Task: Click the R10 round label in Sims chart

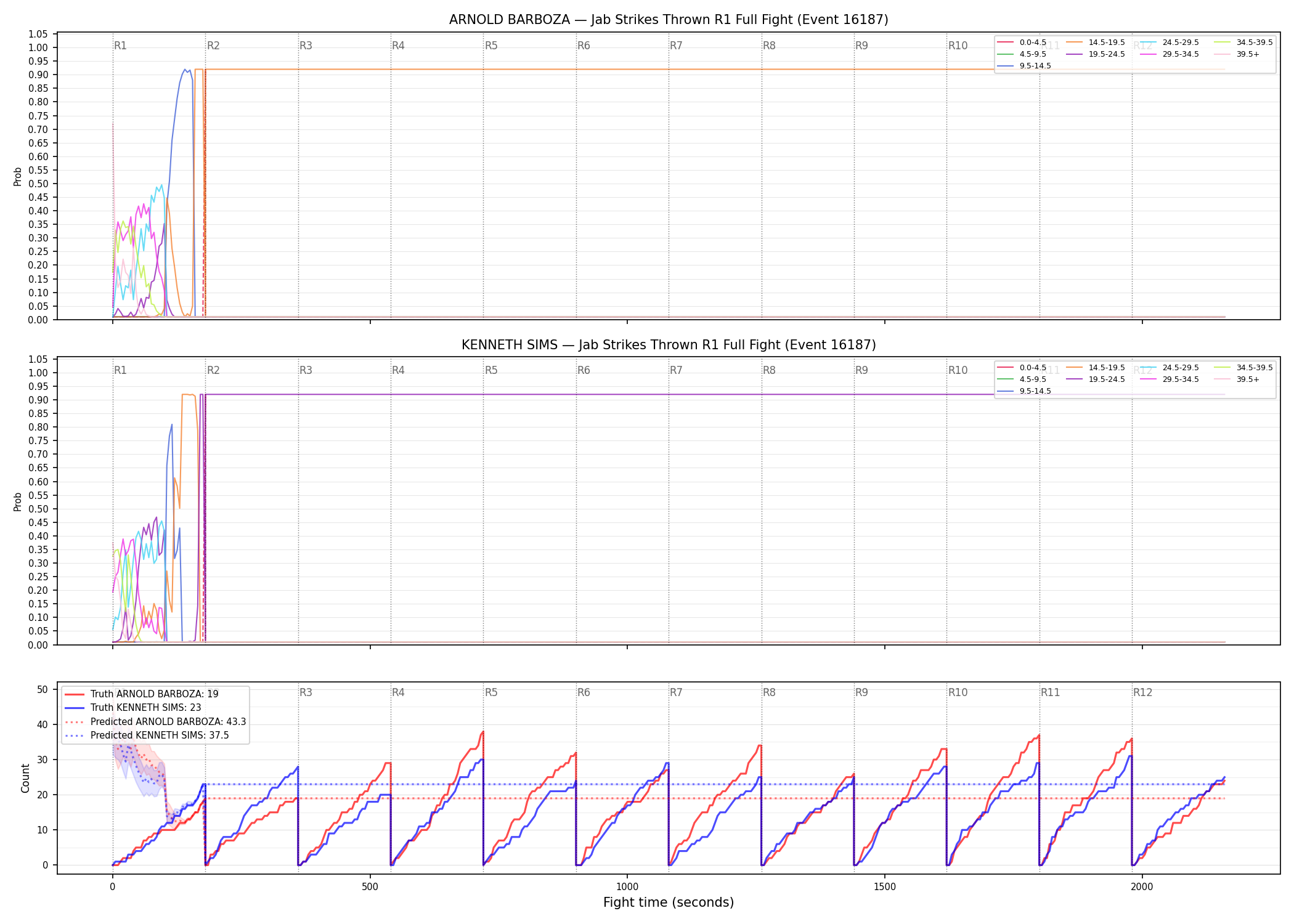Action: [x=958, y=370]
